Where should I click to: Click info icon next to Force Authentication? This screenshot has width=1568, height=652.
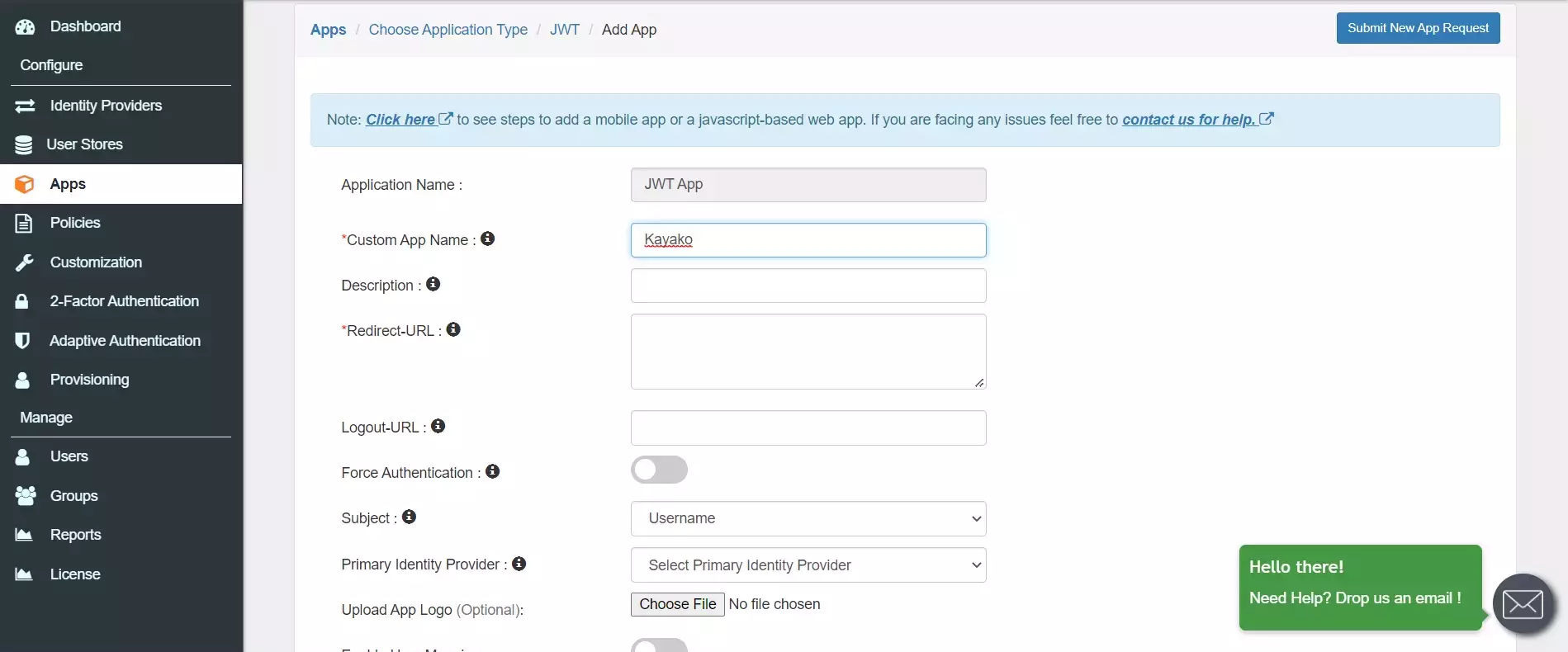pyautogui.click(x=493, y=471)
